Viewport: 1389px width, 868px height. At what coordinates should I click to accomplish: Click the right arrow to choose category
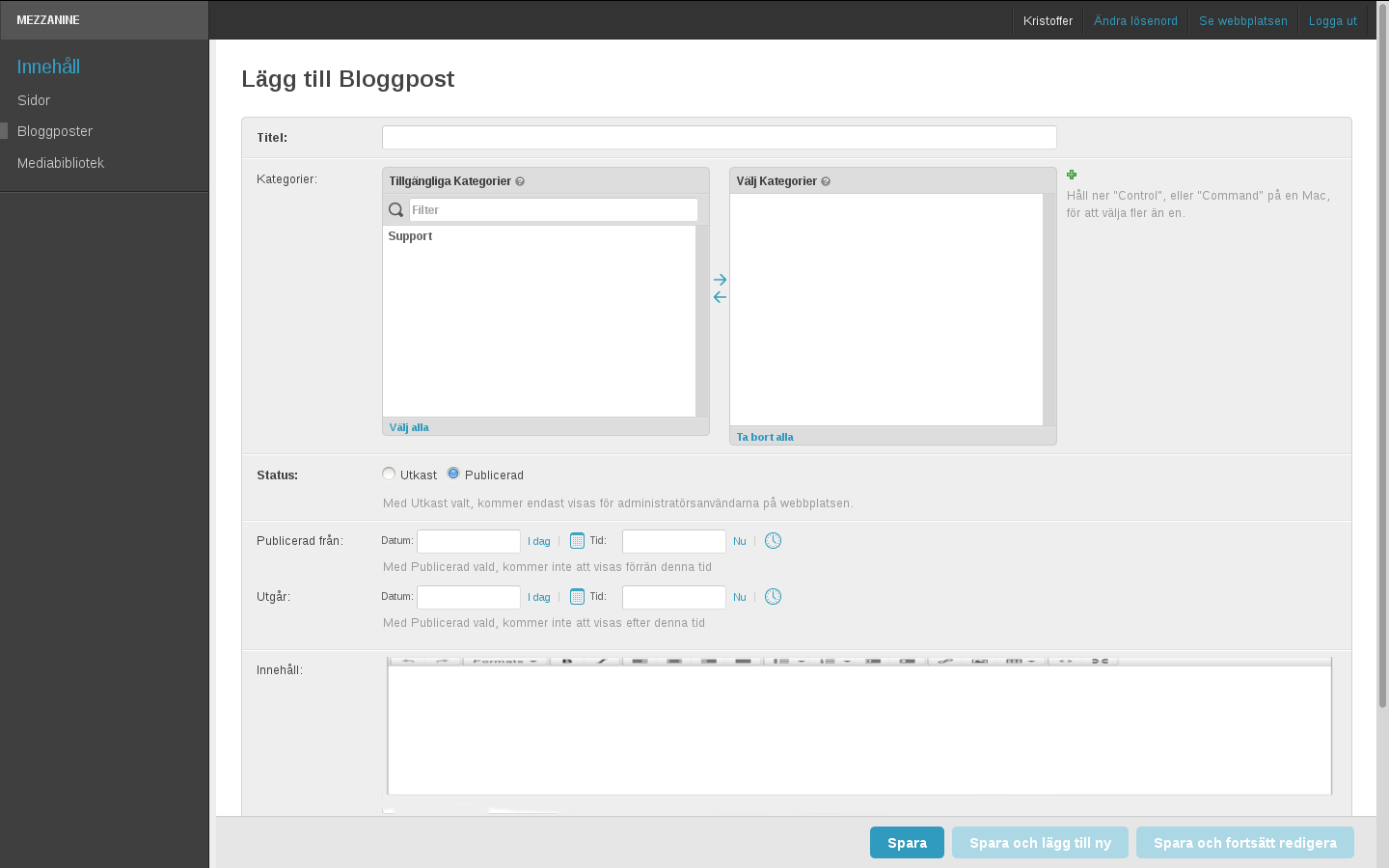click(720, 280)
